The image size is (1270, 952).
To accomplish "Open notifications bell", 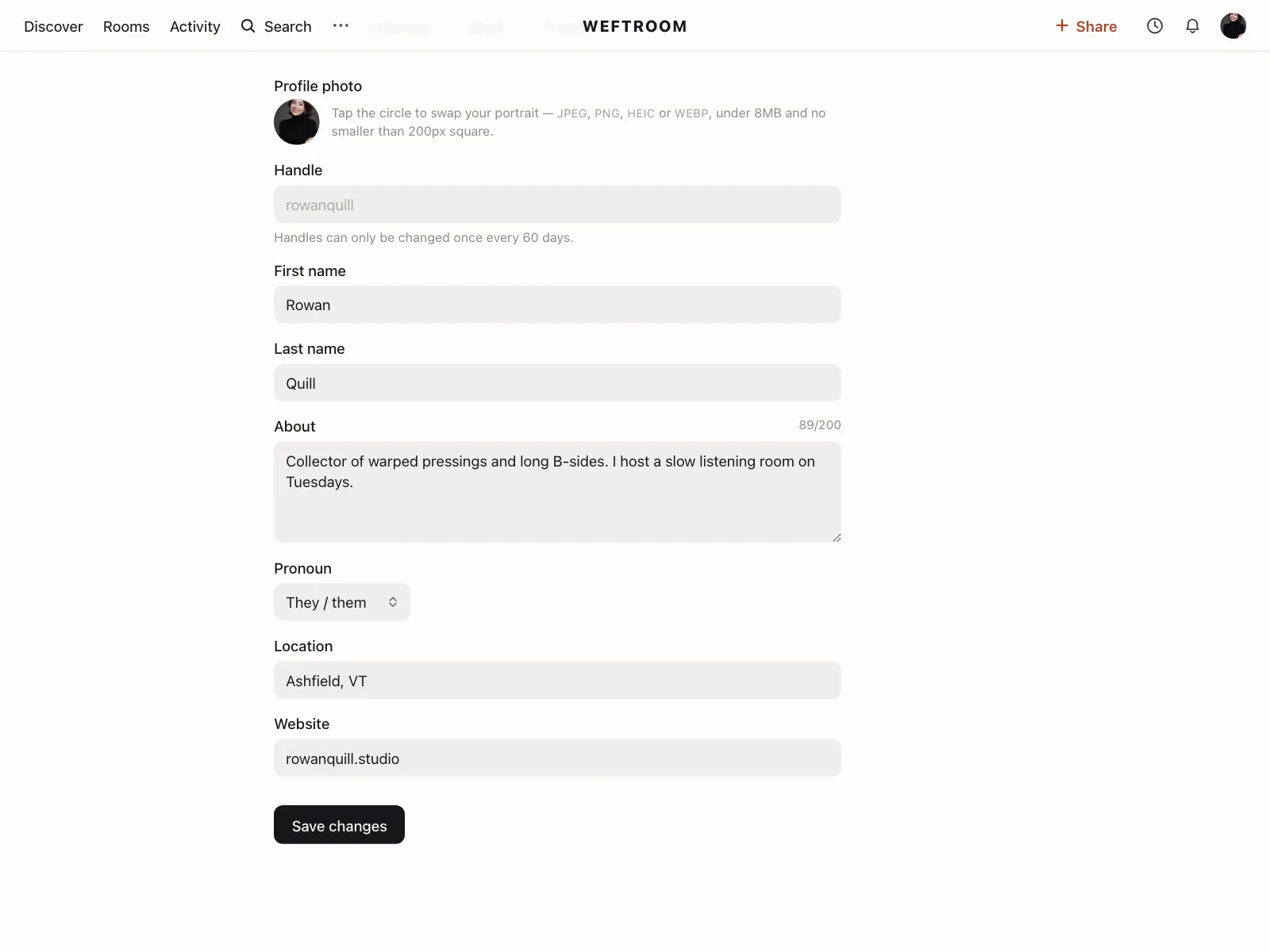I will click(1192, 26).
